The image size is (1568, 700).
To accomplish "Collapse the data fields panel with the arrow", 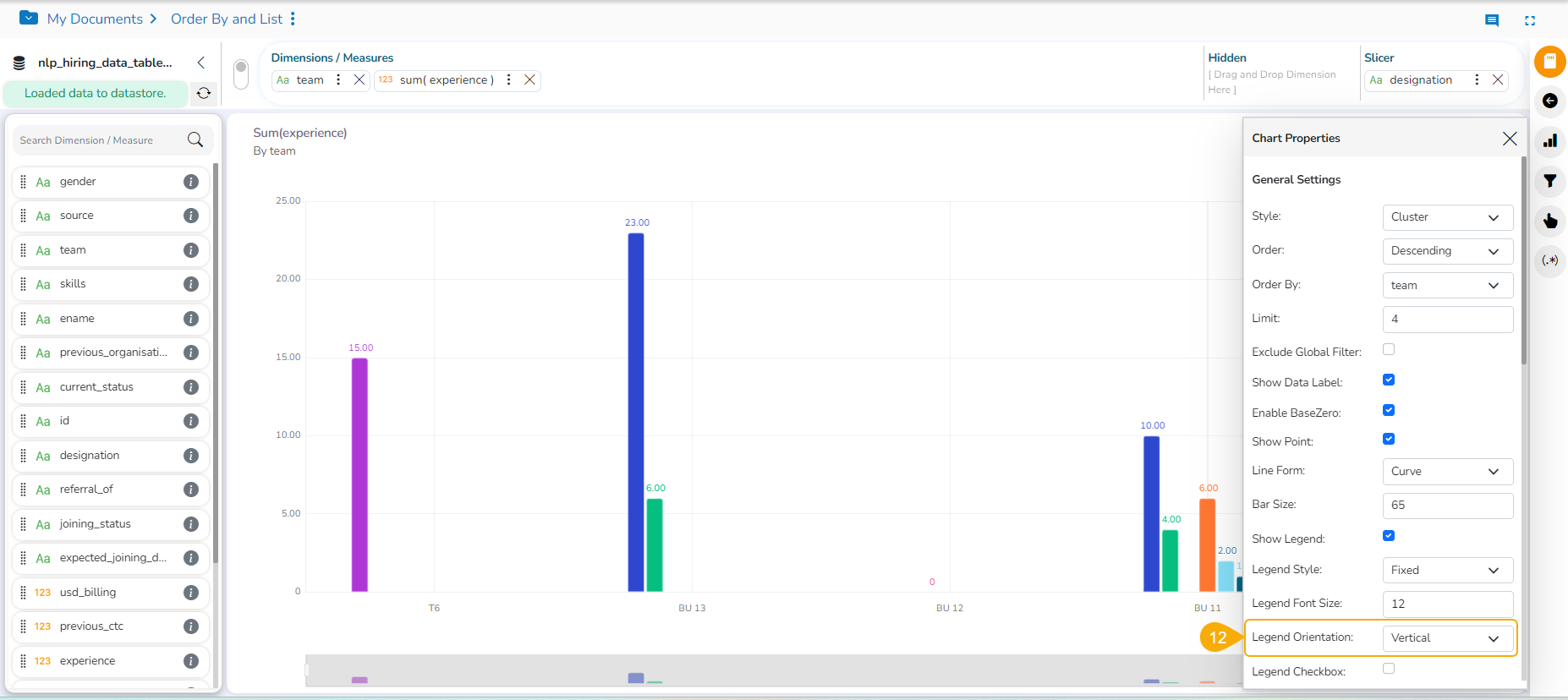I will tap(201, 63).
